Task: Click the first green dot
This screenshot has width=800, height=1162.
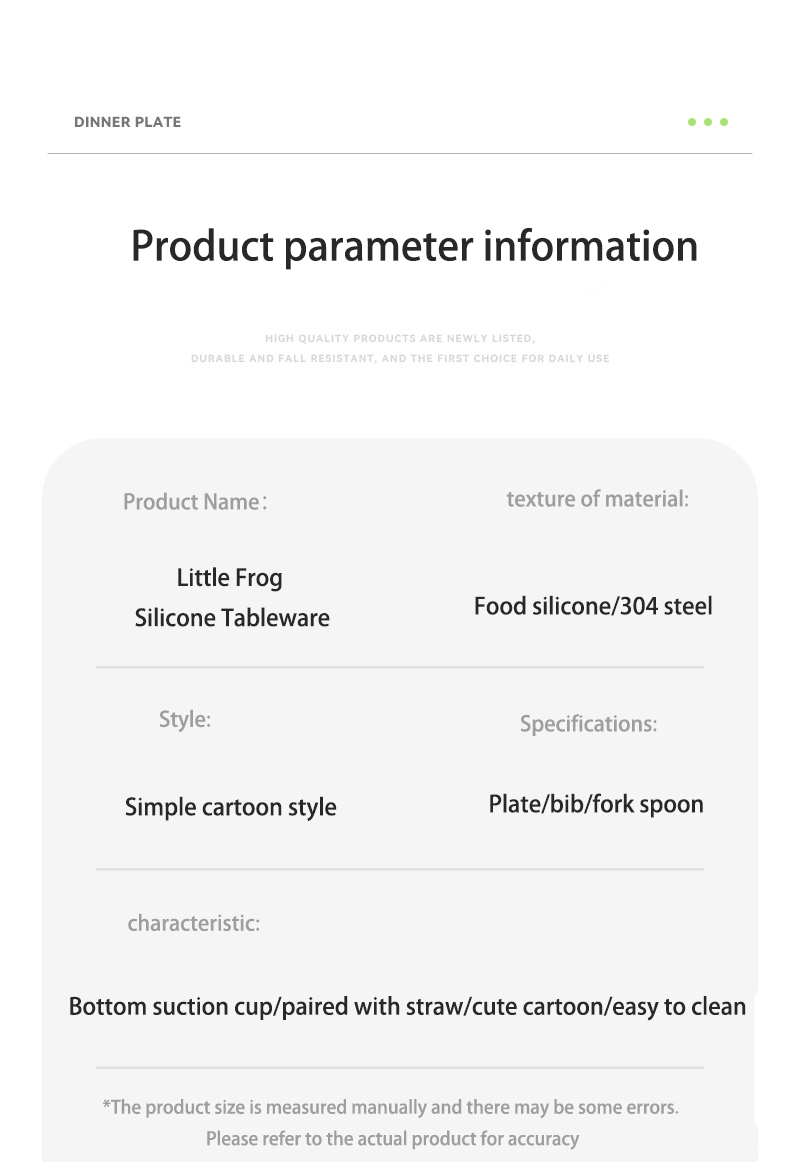Action: pyautogui.click(x=692, y=122)
